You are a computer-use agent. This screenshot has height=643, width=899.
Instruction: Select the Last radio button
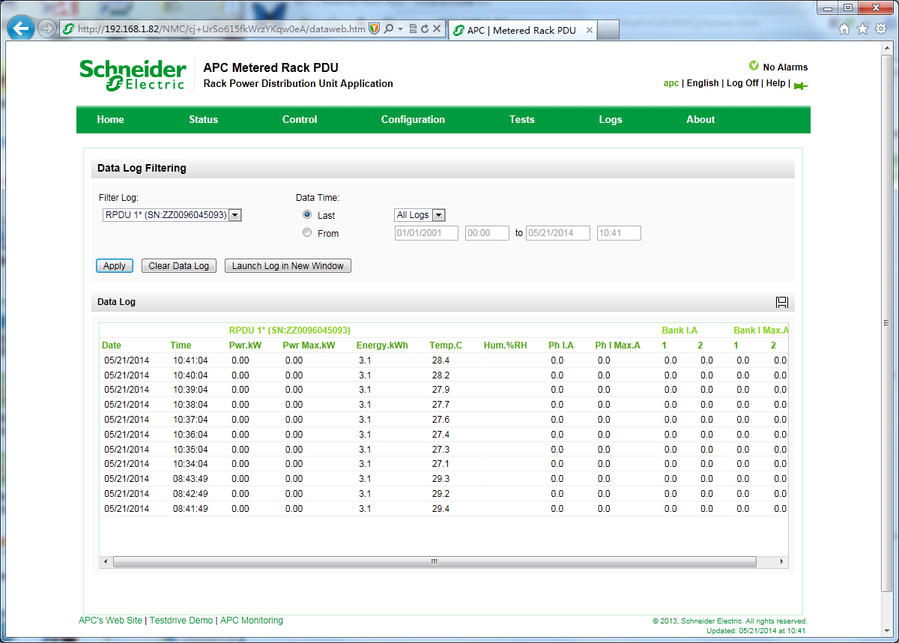307,215
